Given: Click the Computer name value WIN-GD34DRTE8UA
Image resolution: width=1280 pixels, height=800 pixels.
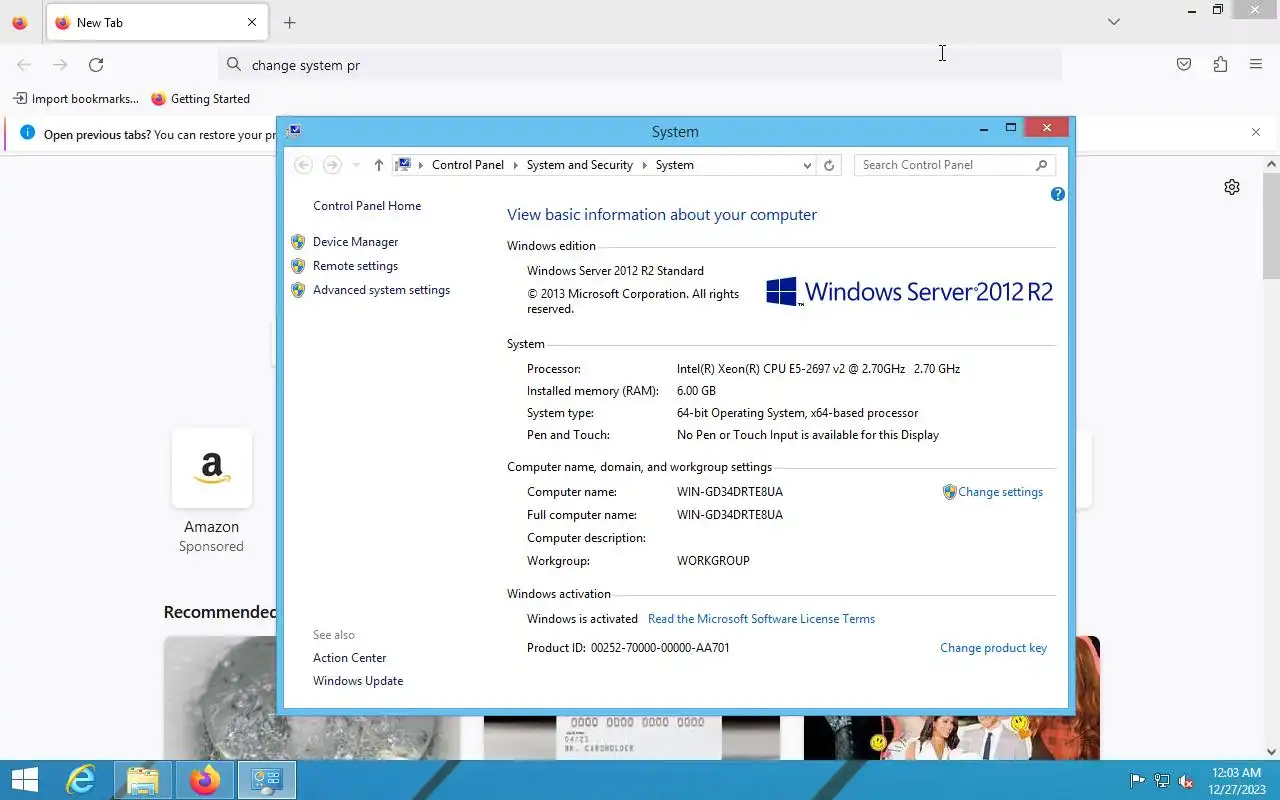Looking at the screenshot, I should [730, 492].
